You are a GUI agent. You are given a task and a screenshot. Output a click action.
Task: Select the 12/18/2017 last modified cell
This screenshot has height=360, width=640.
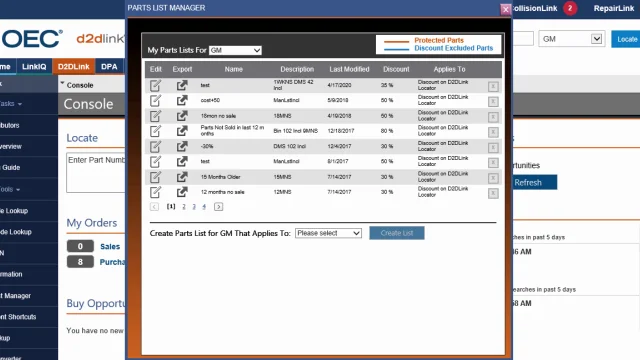(x=341, y=131)
